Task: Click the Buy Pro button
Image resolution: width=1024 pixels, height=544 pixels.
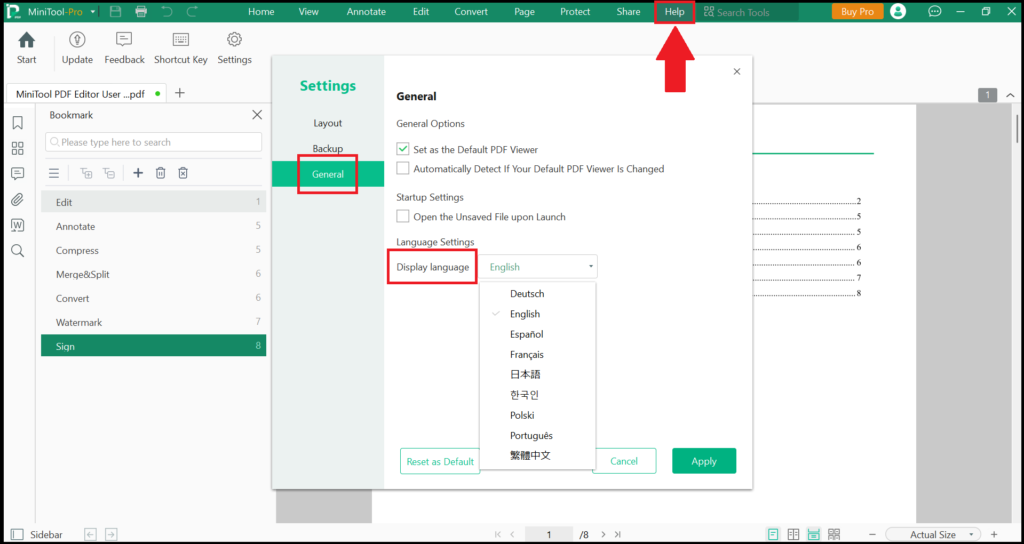Action: 857,12
